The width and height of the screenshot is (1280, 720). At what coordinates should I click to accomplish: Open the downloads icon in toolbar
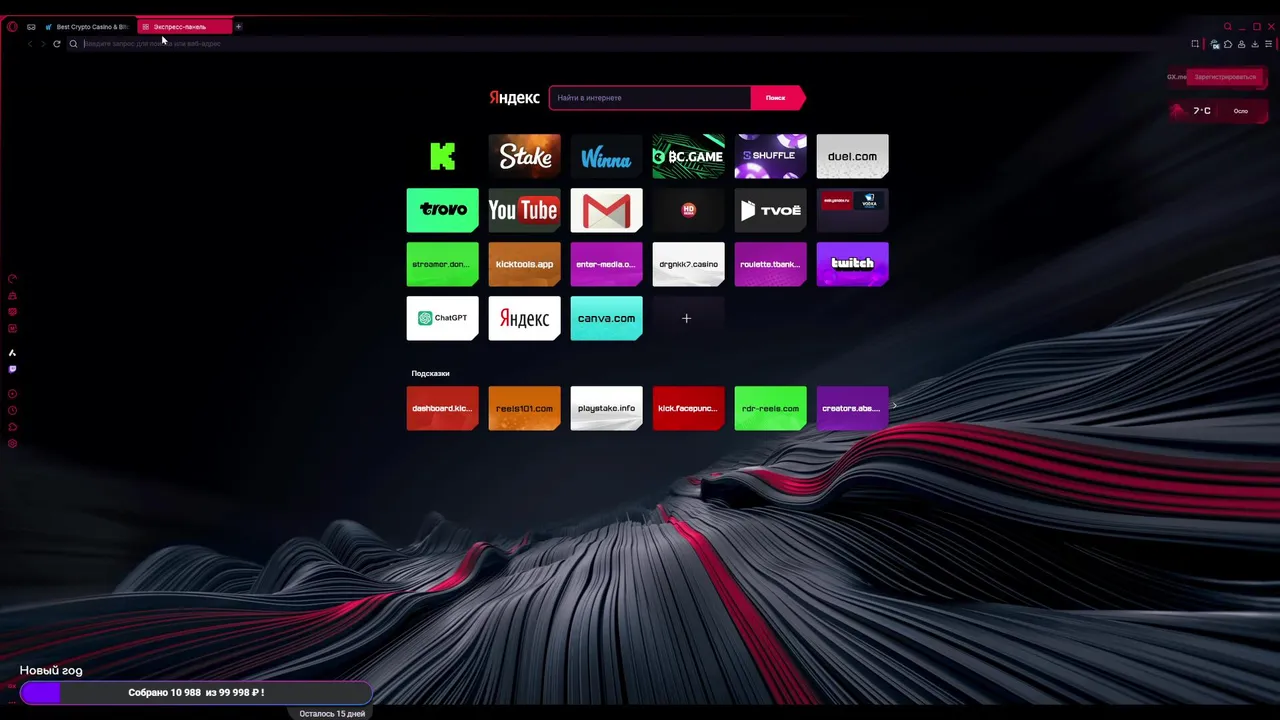(1255, 44)
